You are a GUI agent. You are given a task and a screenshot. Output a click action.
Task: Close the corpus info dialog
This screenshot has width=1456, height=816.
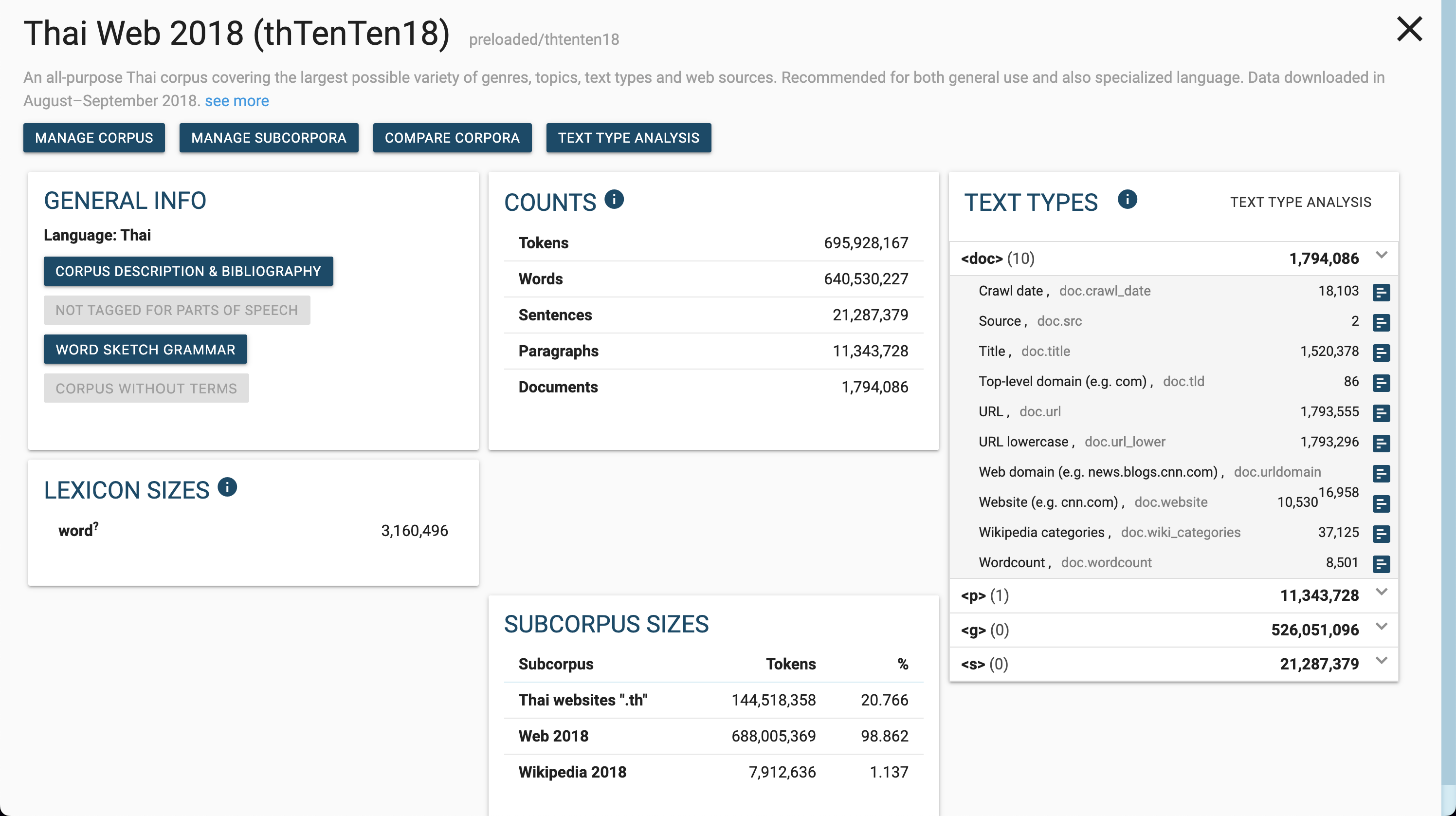point(1409,29)
